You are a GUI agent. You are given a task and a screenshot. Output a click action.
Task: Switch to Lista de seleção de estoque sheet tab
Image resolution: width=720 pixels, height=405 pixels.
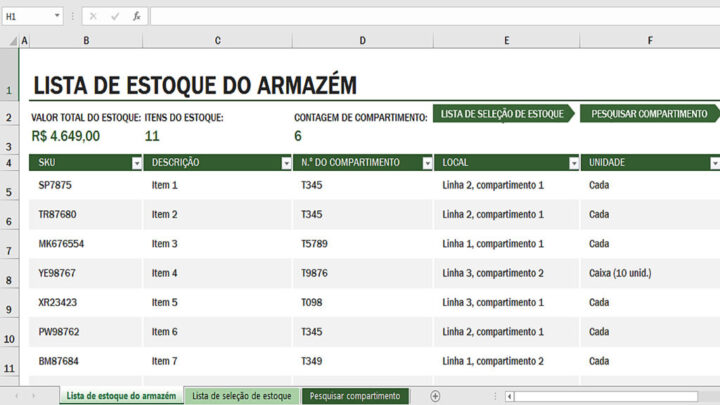(x=242, y=396)
